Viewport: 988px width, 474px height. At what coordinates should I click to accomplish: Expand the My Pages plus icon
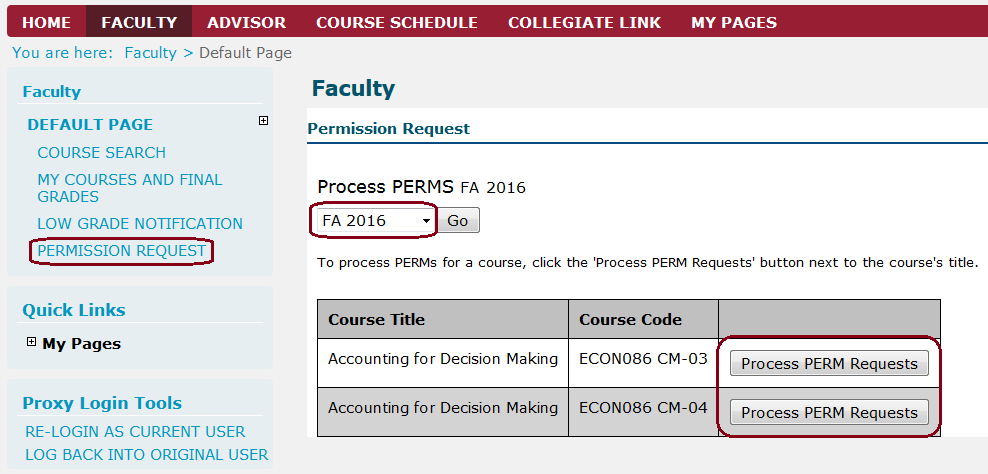point(32,342)
